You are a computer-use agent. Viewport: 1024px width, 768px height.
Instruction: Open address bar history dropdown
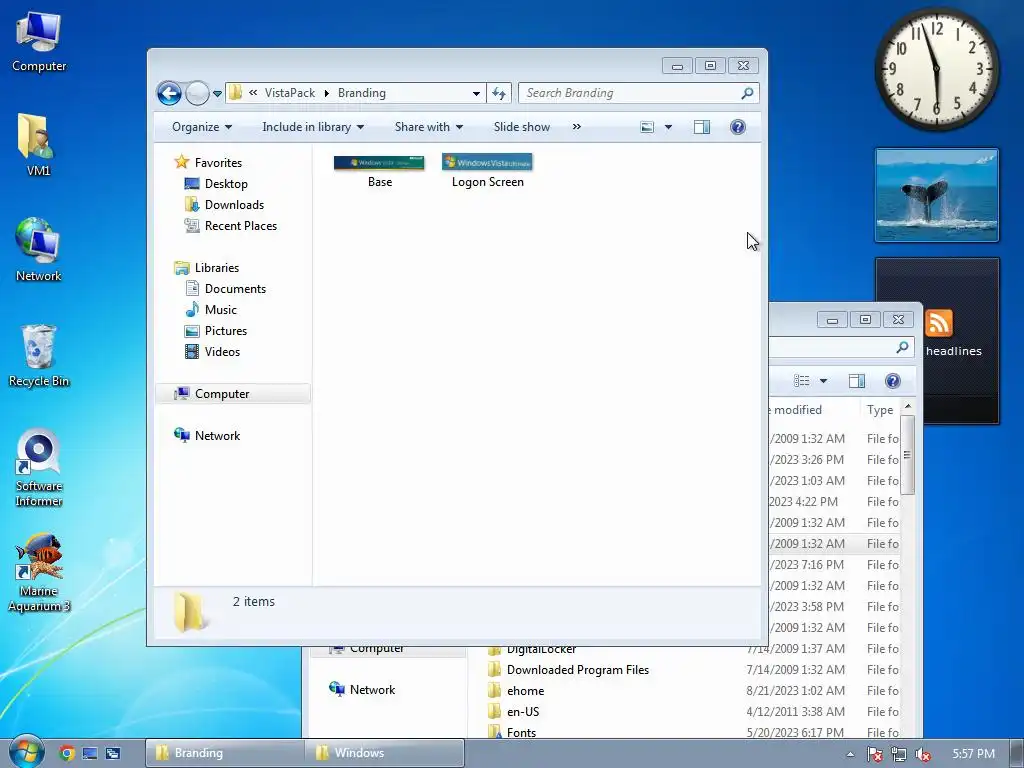[477, 93]
